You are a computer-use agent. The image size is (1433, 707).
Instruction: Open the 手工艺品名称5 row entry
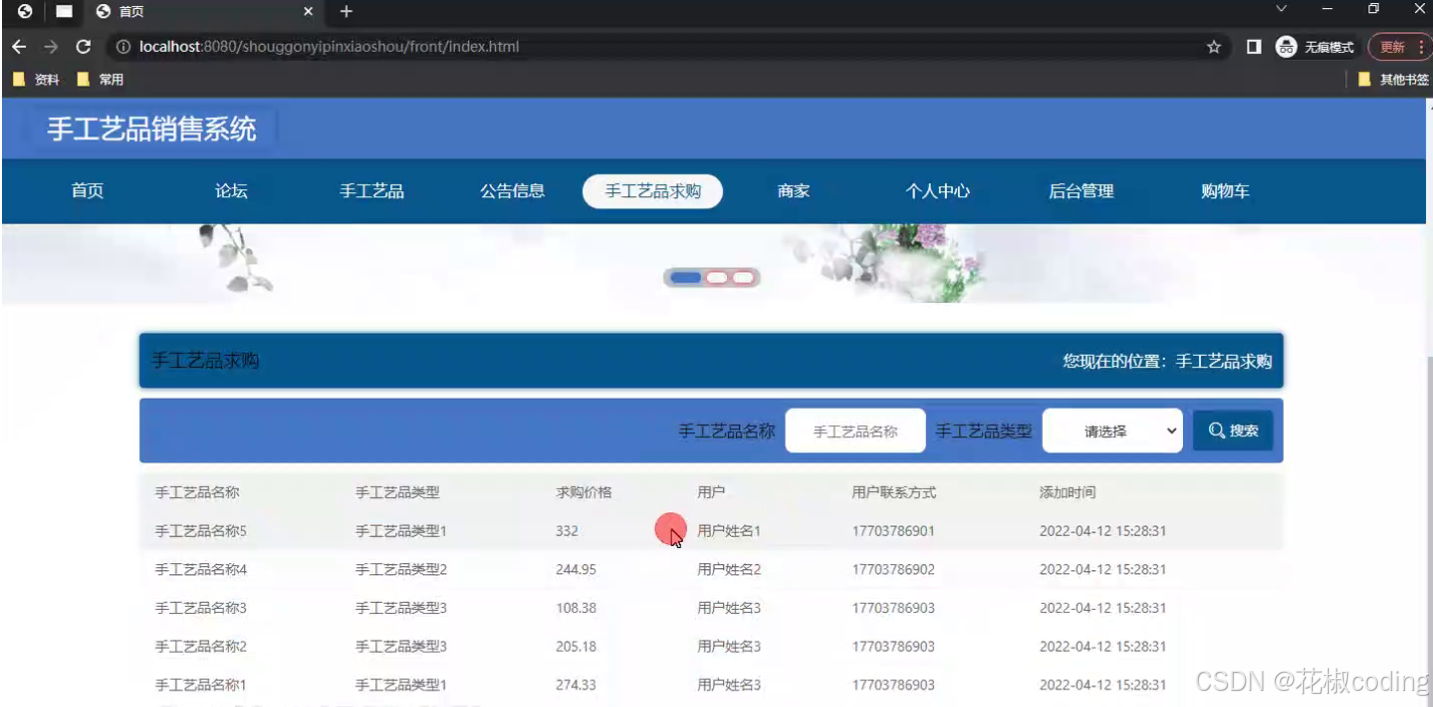[x=203, y=530]
